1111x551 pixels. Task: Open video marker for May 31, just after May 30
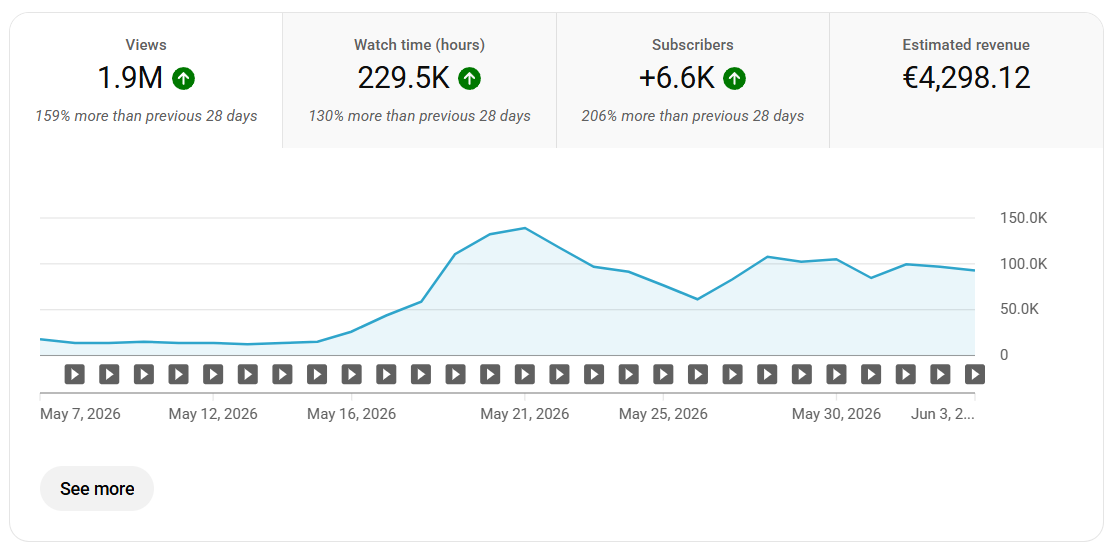(x=871, y=374)
